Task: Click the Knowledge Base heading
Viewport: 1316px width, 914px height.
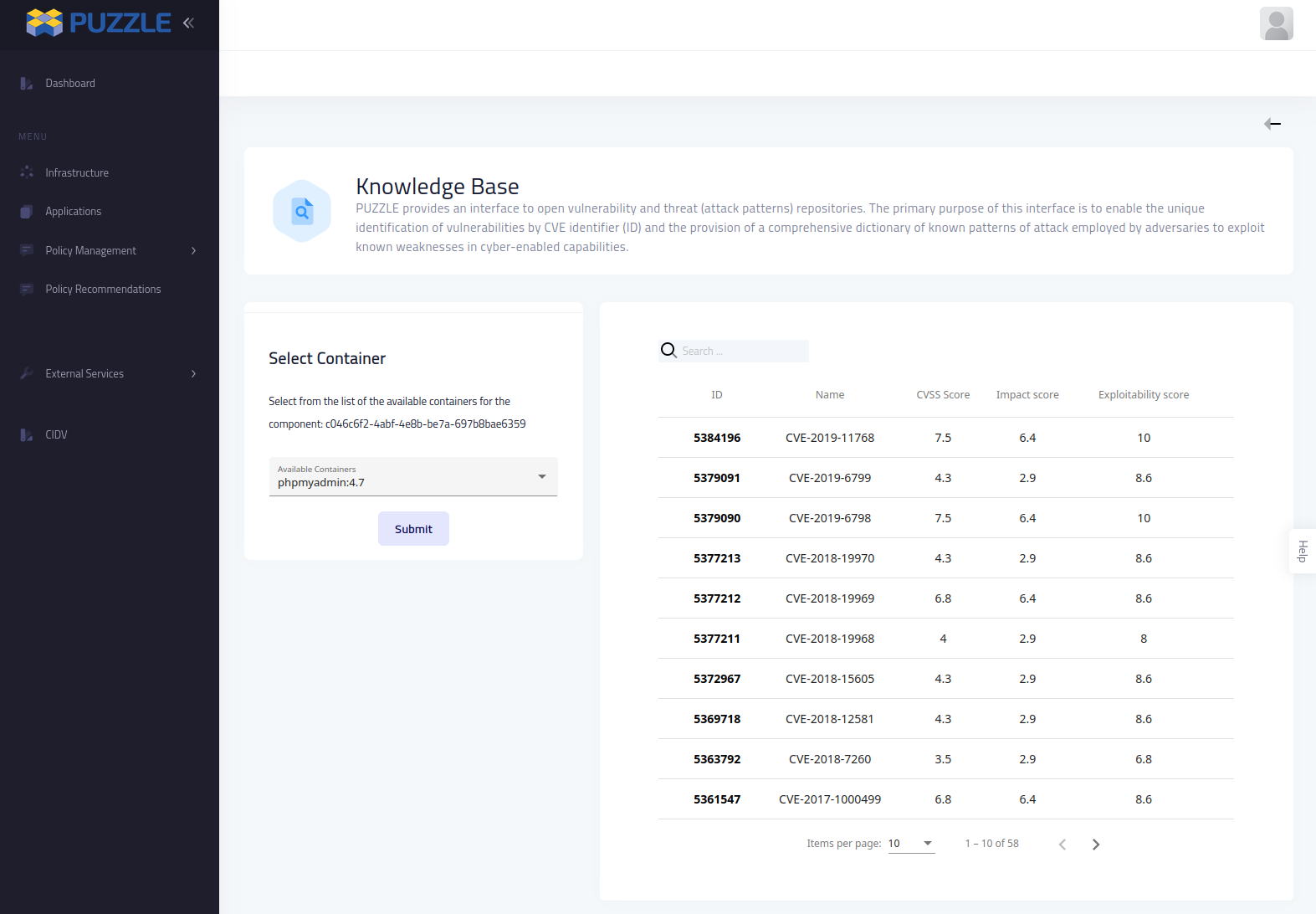Action: coord(438,187)
